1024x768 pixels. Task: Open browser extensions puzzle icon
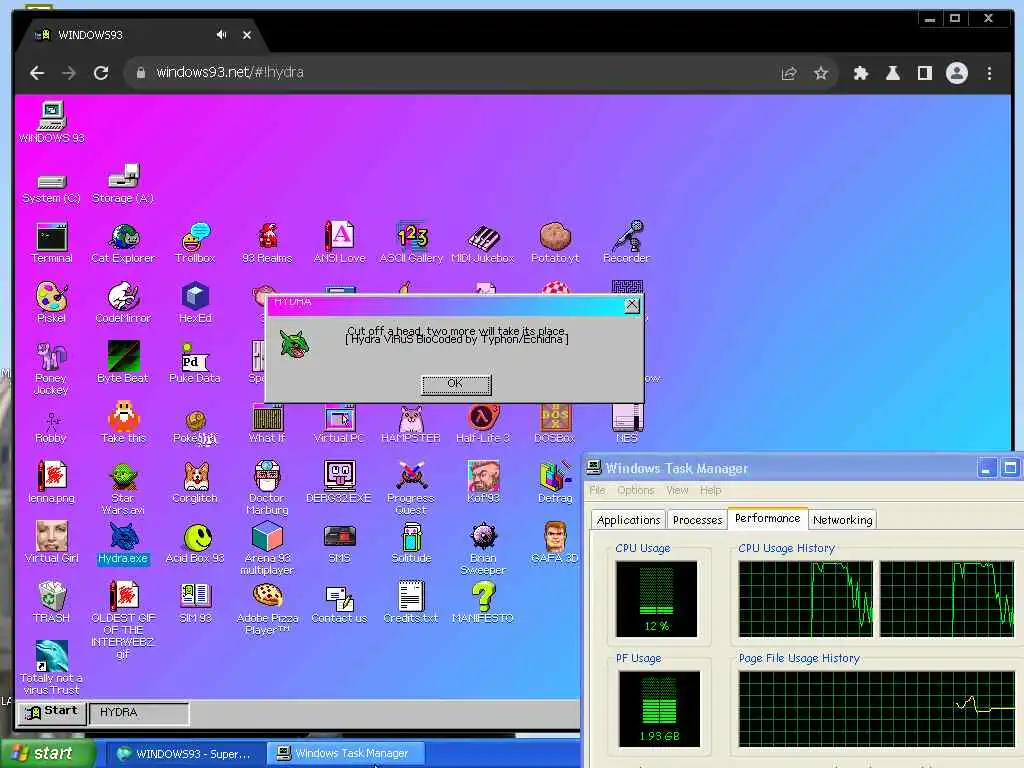click(860, 73)
